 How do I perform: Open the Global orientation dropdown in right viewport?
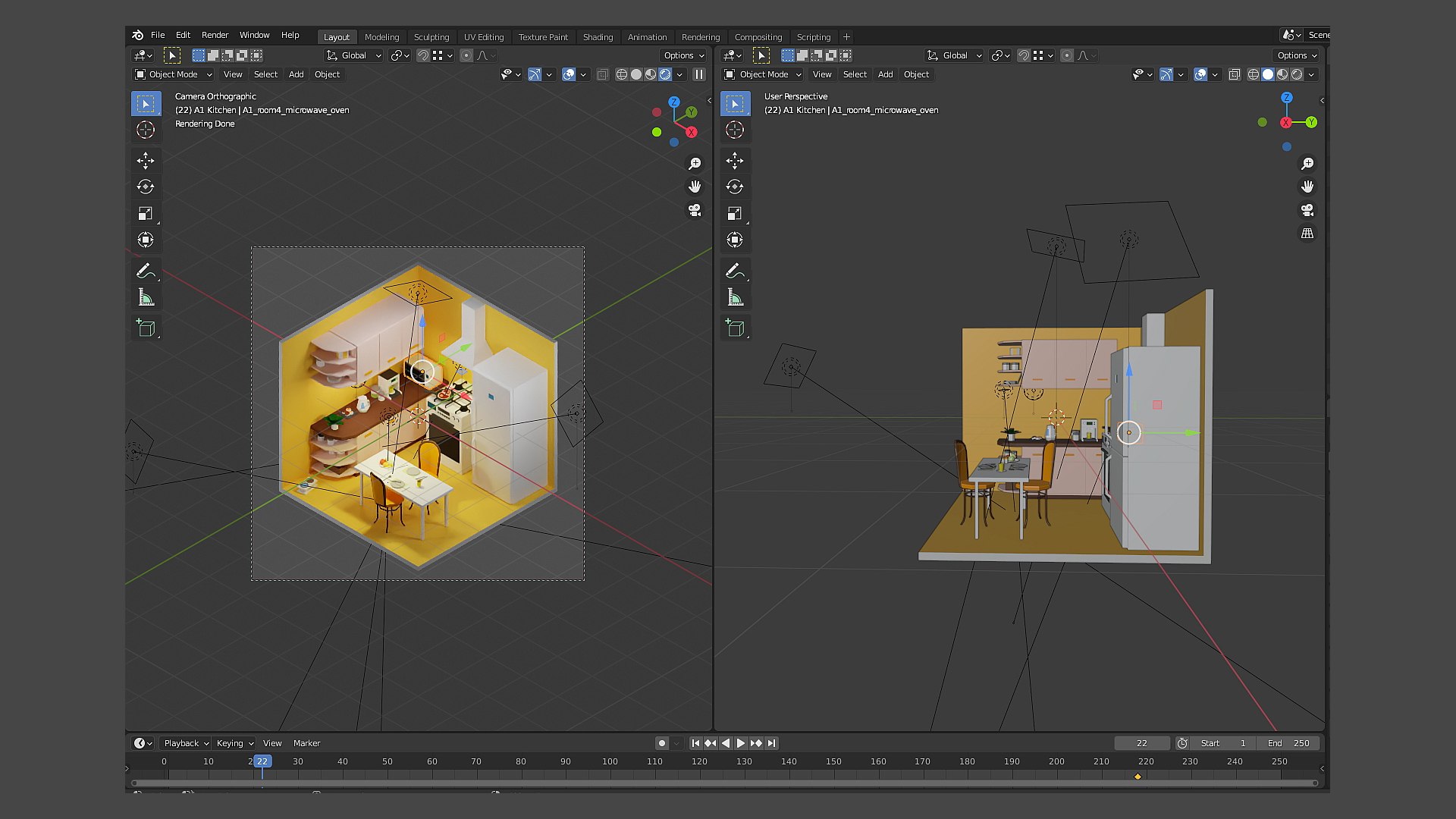(954, 55)
